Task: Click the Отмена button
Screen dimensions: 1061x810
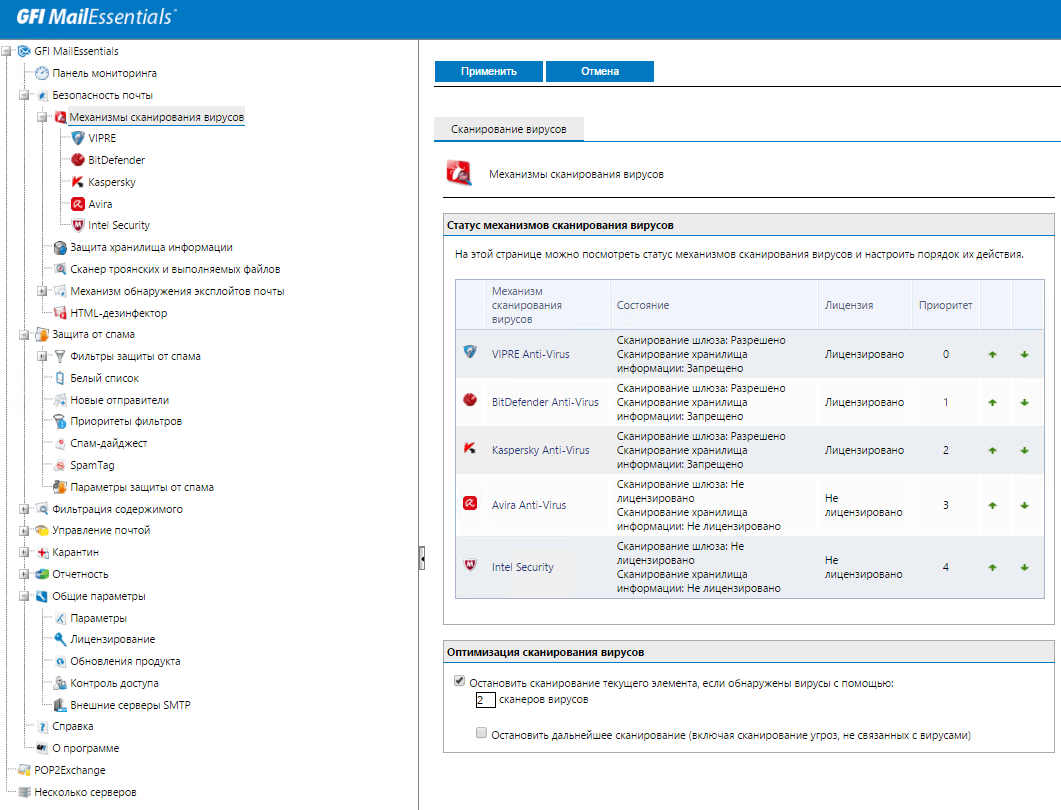Action: [x=600, y=71]
